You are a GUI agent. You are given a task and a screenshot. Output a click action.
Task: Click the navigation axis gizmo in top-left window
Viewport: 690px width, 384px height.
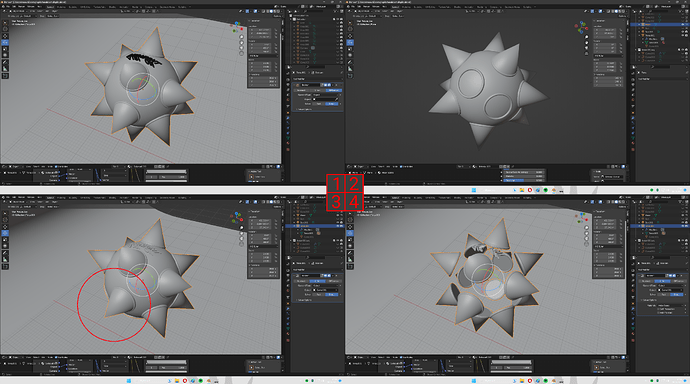pyautogui.click(x=236, y=27)
